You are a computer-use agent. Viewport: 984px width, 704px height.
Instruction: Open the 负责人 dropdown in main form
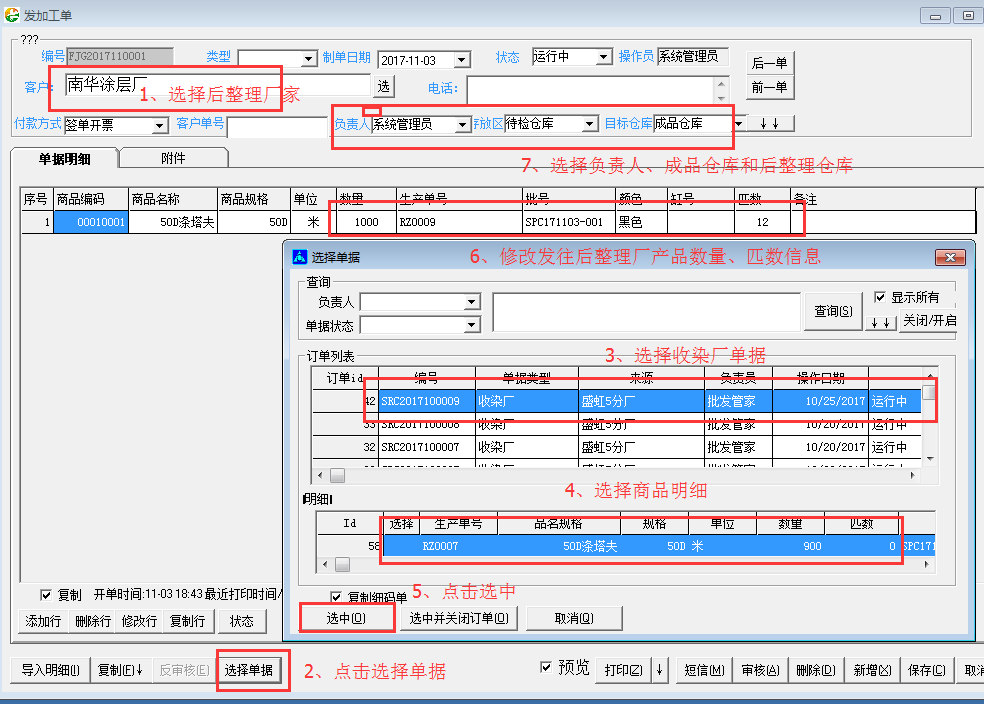[x=463, y=124]
